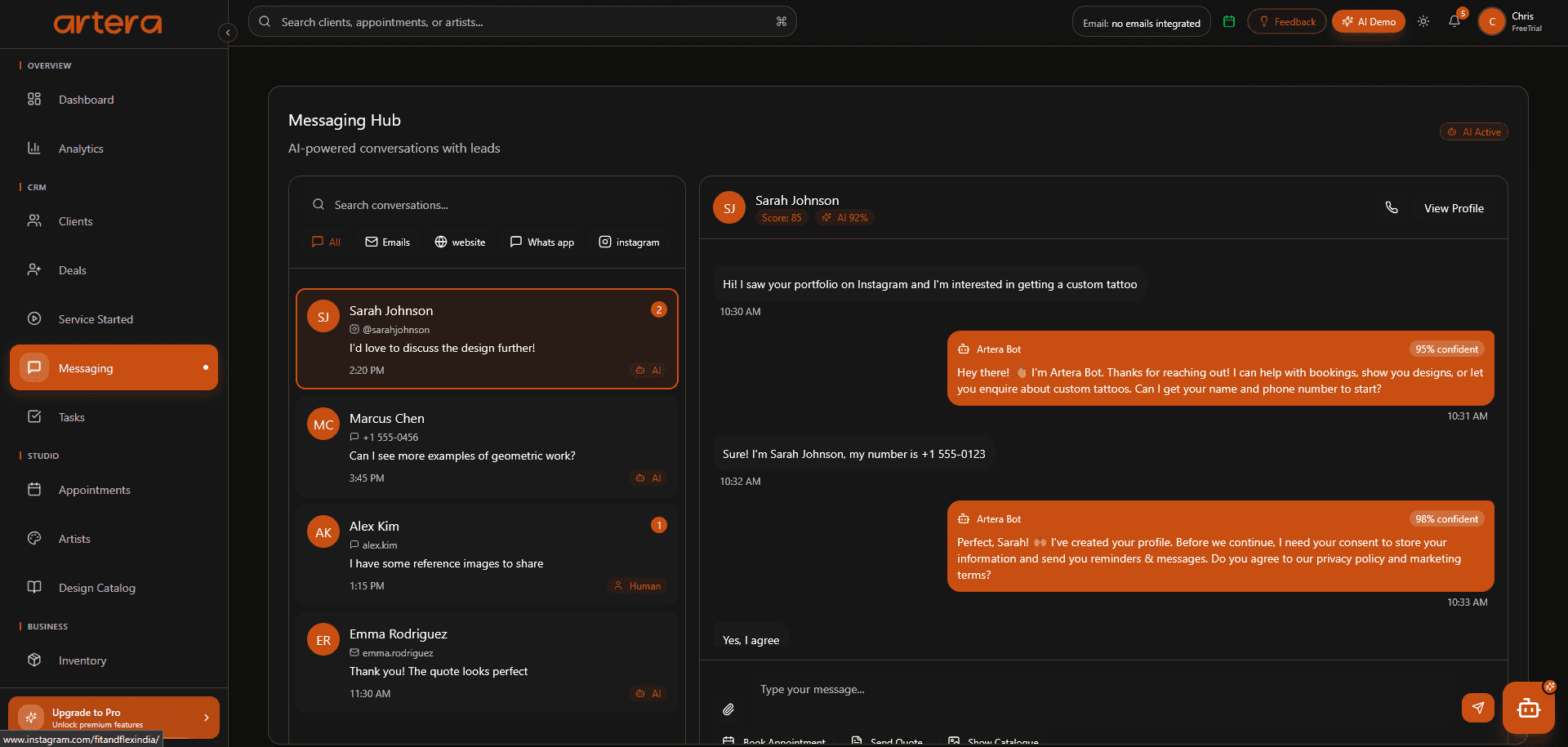Click the AI tag on Sarah Johnson row
This screenshot has width=1568, height=747.
pos(648,371)
